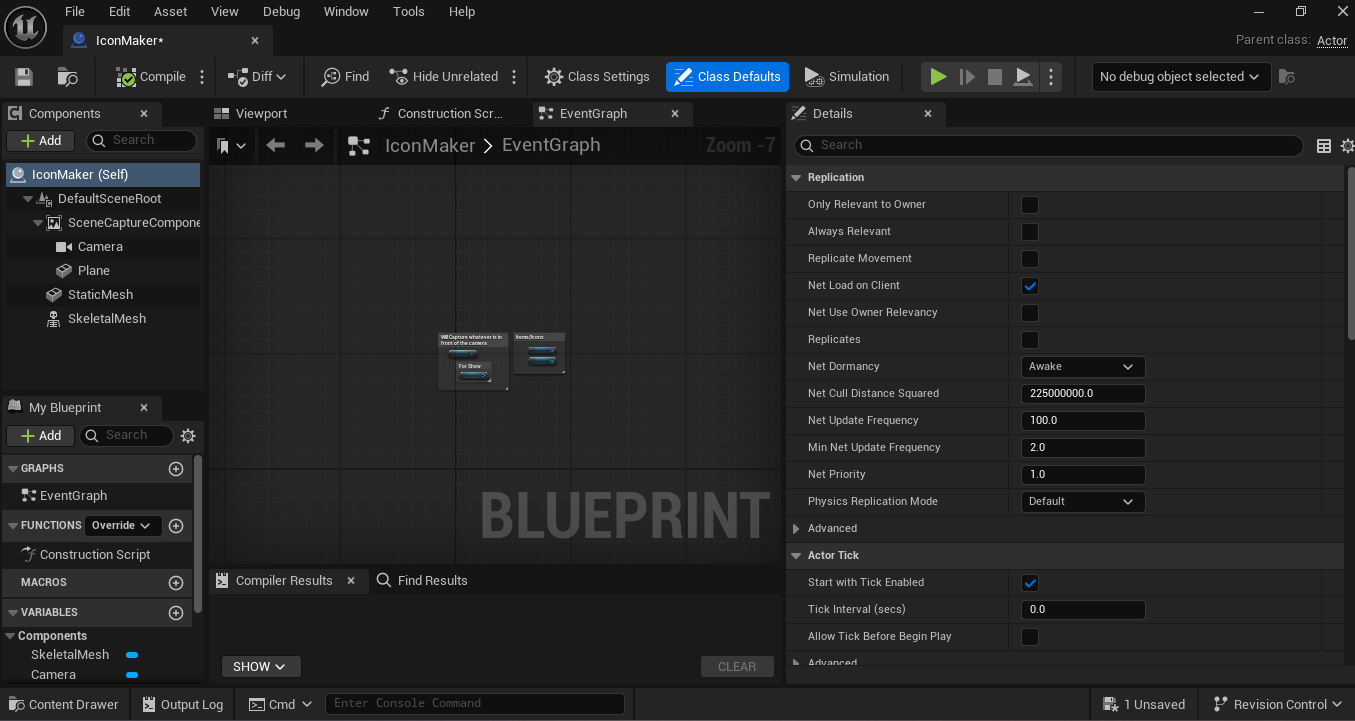This screenshot has width=1355, height=721.
Task: Open the functions Override dropdown
Action: pyautogui.click(x=121, y=526)
